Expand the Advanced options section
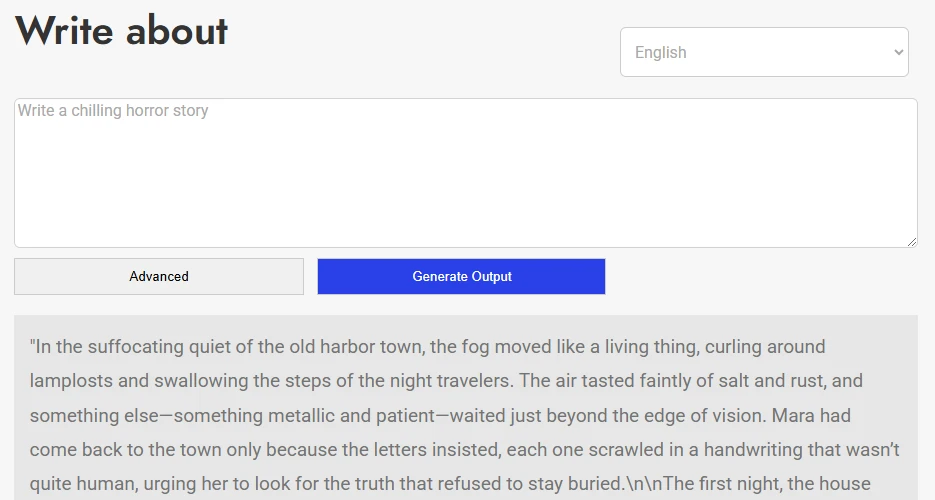Screen dimensions: 935x500 [159, 277]
